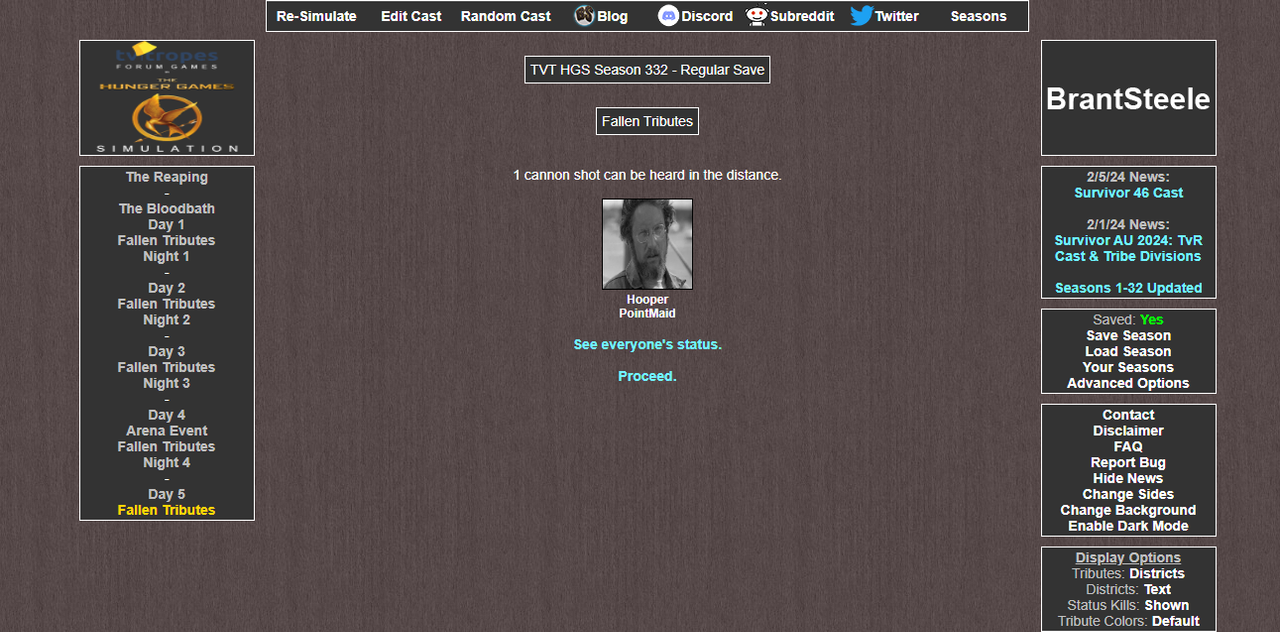Open Survivor AU 2024 TvR news link
This screenshot has width=1280, height=632.
[1128, 248]
